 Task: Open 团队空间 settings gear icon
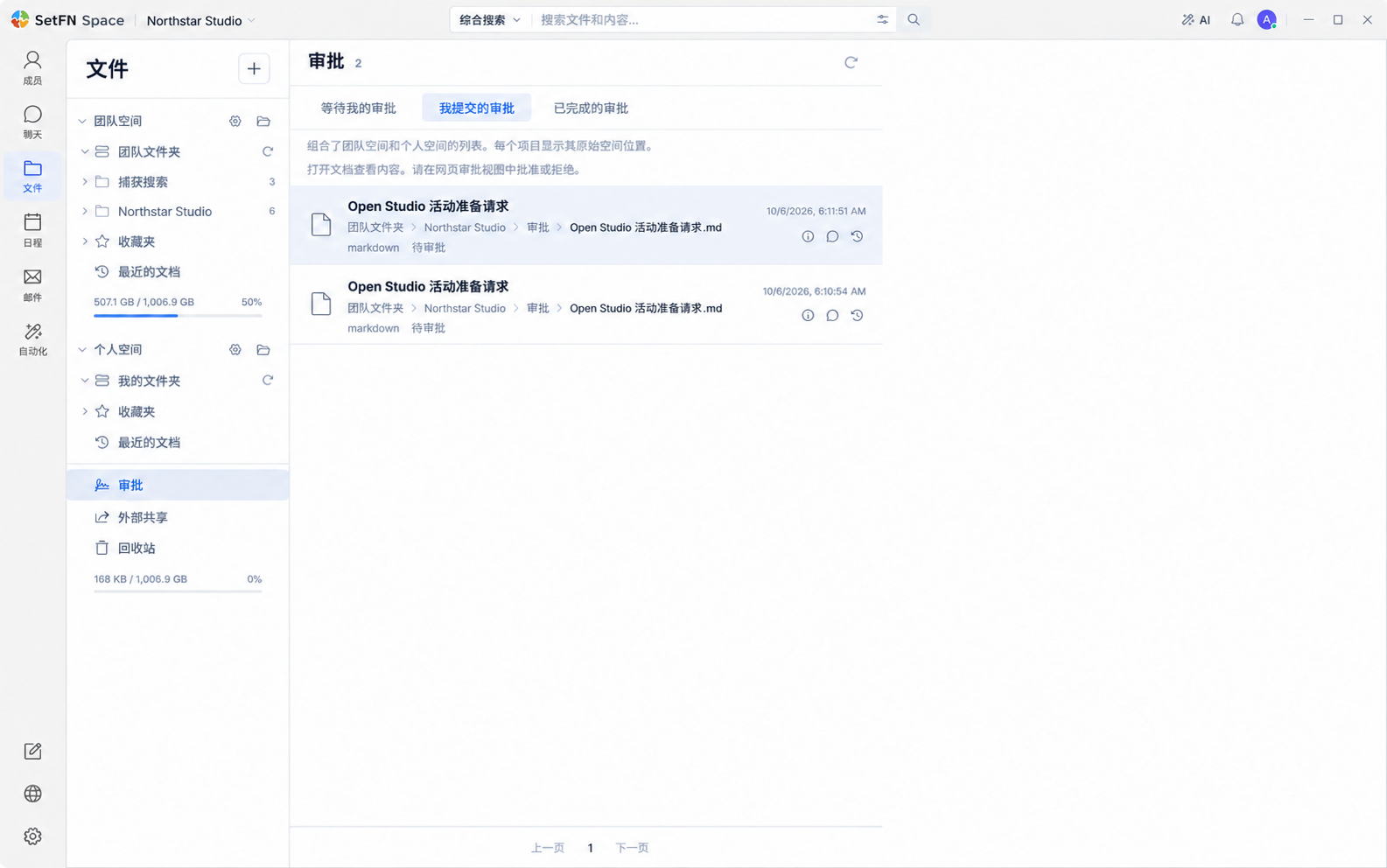point(235,121)
